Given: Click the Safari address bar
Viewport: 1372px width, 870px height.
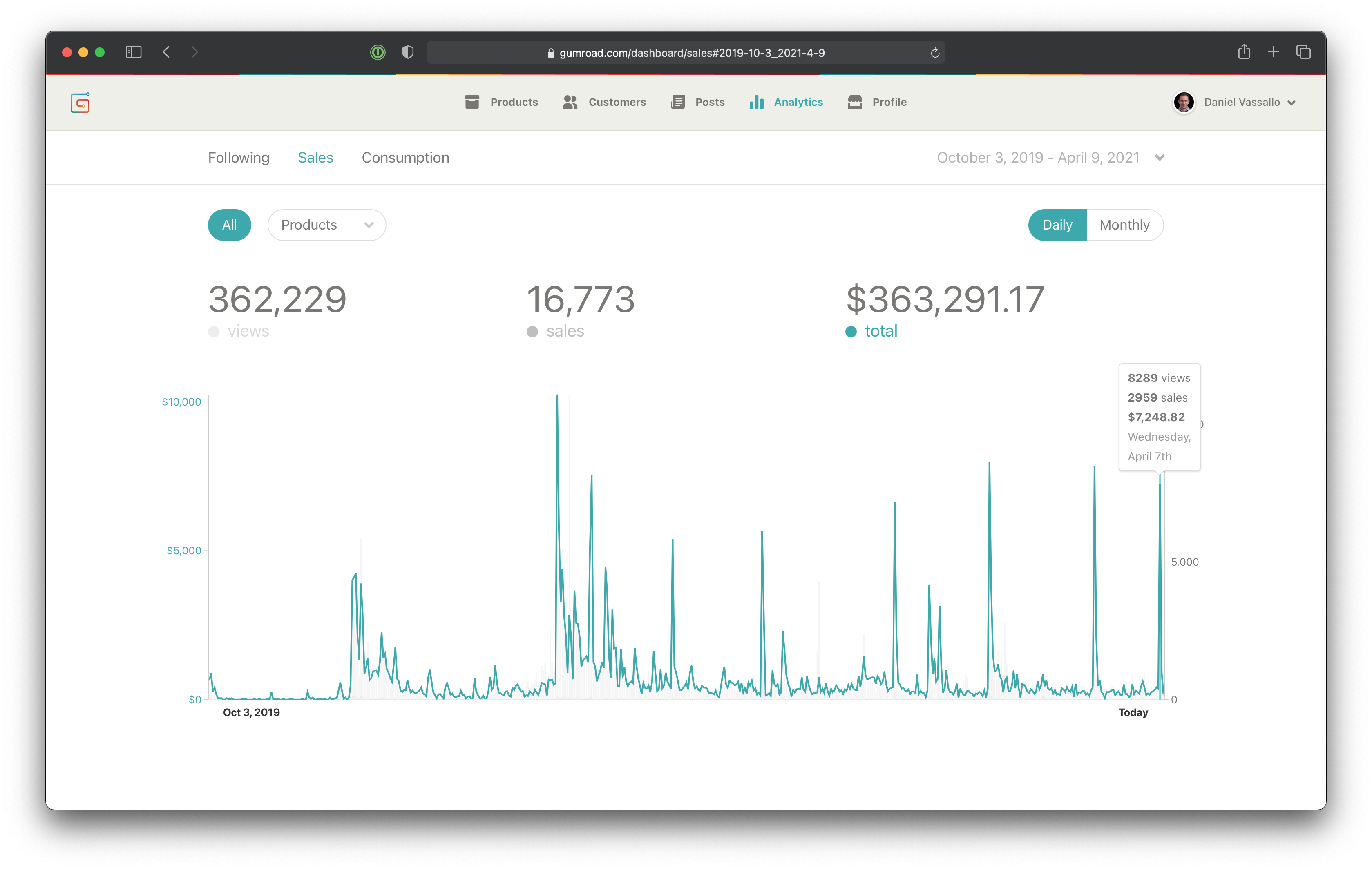Looking at the screenshot, I should [686, 53].
